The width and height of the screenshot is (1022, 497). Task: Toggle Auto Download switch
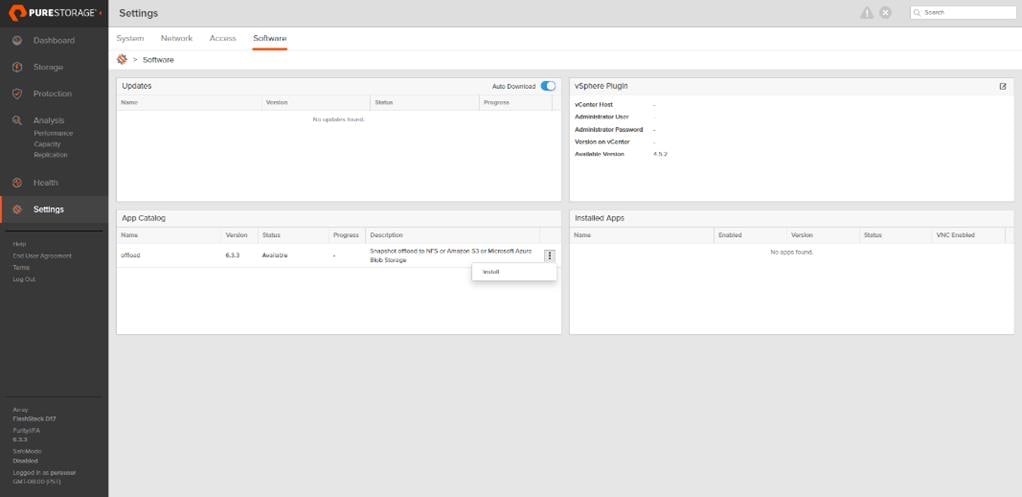click(548, 86)
